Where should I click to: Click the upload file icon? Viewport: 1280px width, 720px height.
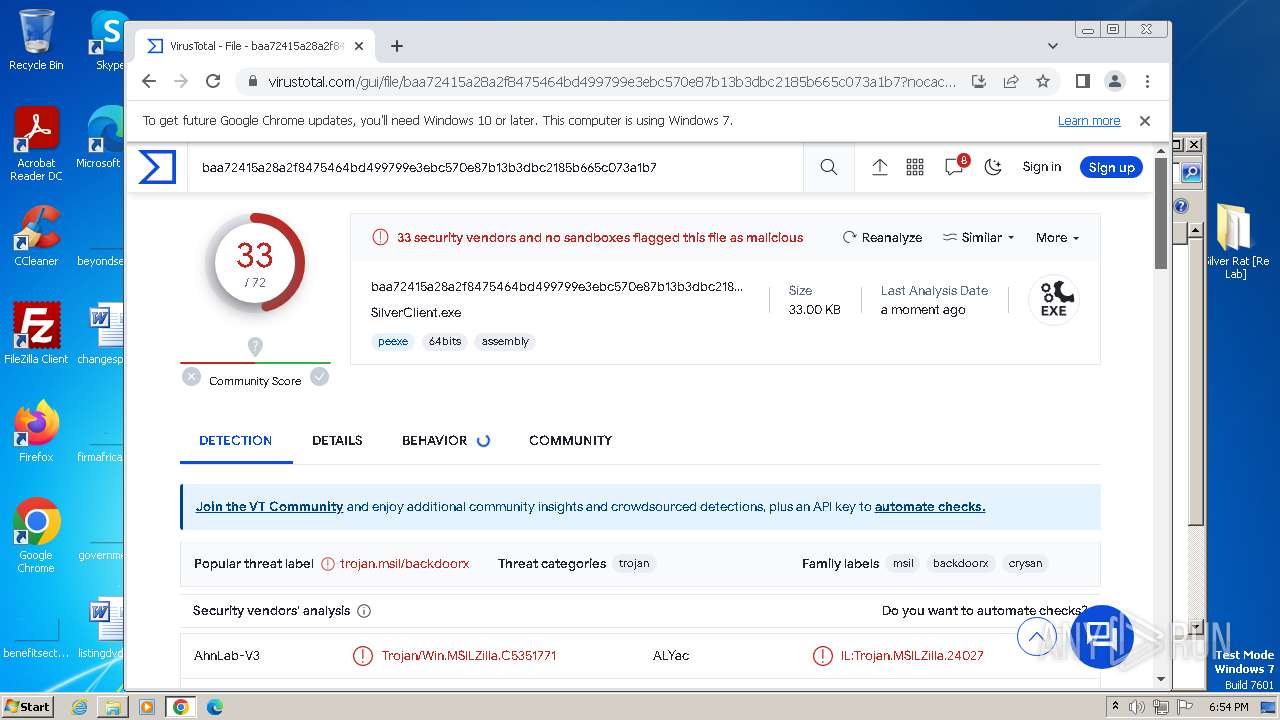880,167
